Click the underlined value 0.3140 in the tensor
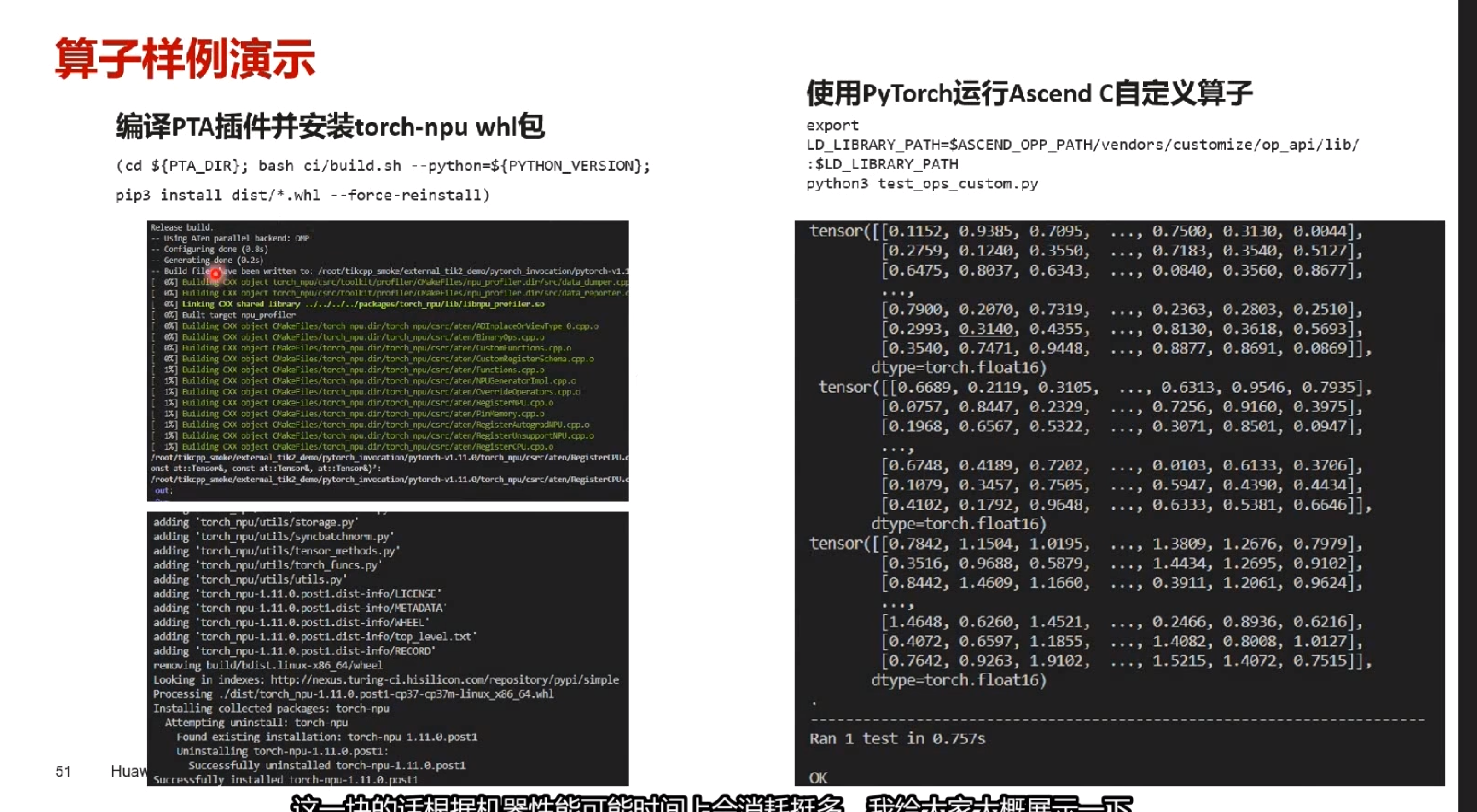The width and height of the screenshot is (1477, 812). coord(986,329)
